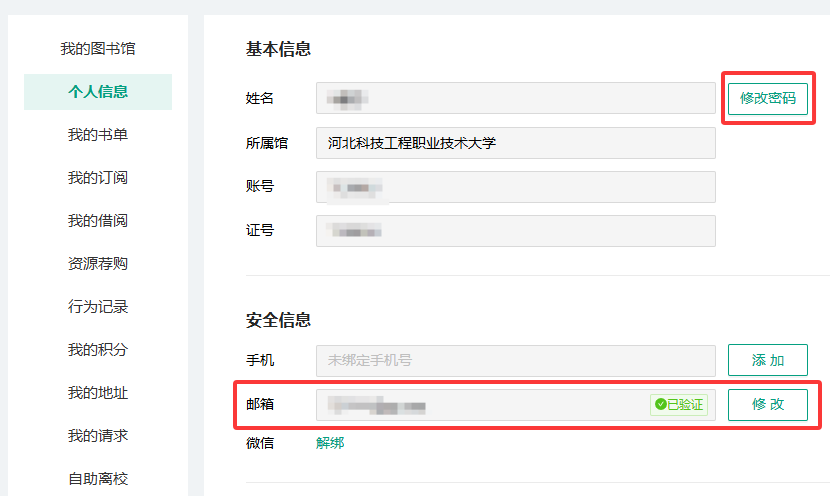View 我的借阅 records
Viewport: 830px width, 496px height.
tap(98, 221)
